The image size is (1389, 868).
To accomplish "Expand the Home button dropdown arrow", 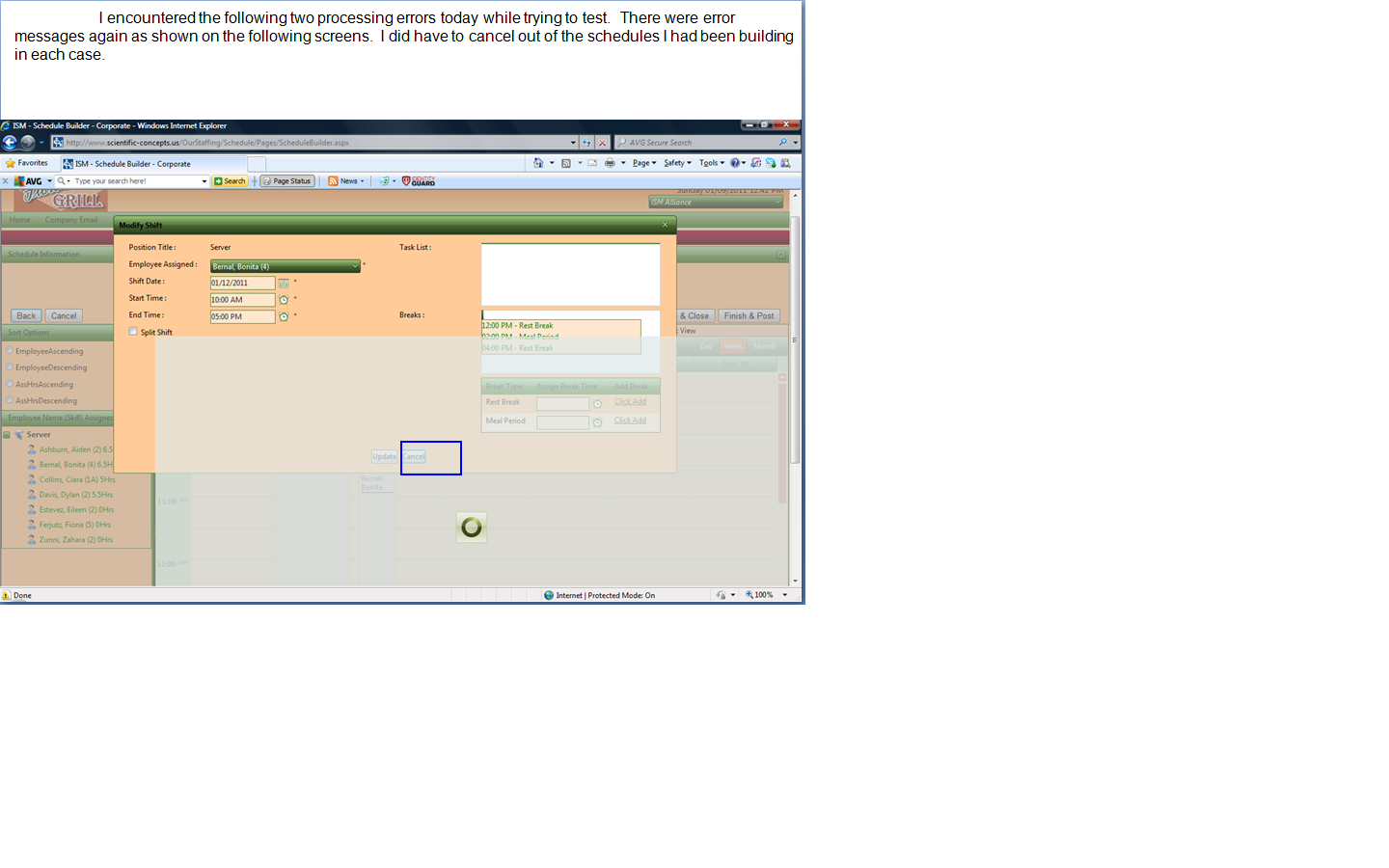I will coord(552,163).
